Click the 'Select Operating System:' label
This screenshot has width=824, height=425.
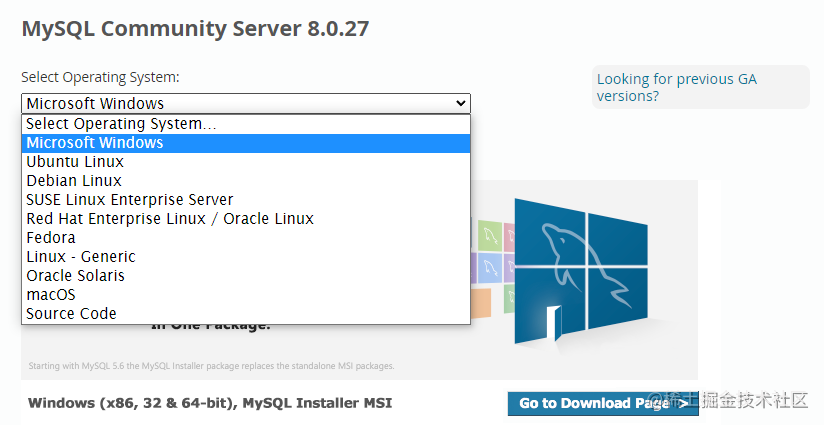pos(100,77)
